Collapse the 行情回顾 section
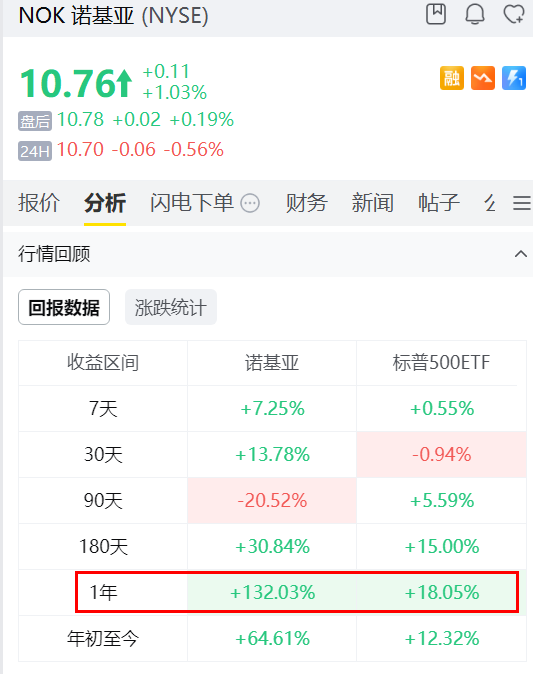 coord(521,254)
